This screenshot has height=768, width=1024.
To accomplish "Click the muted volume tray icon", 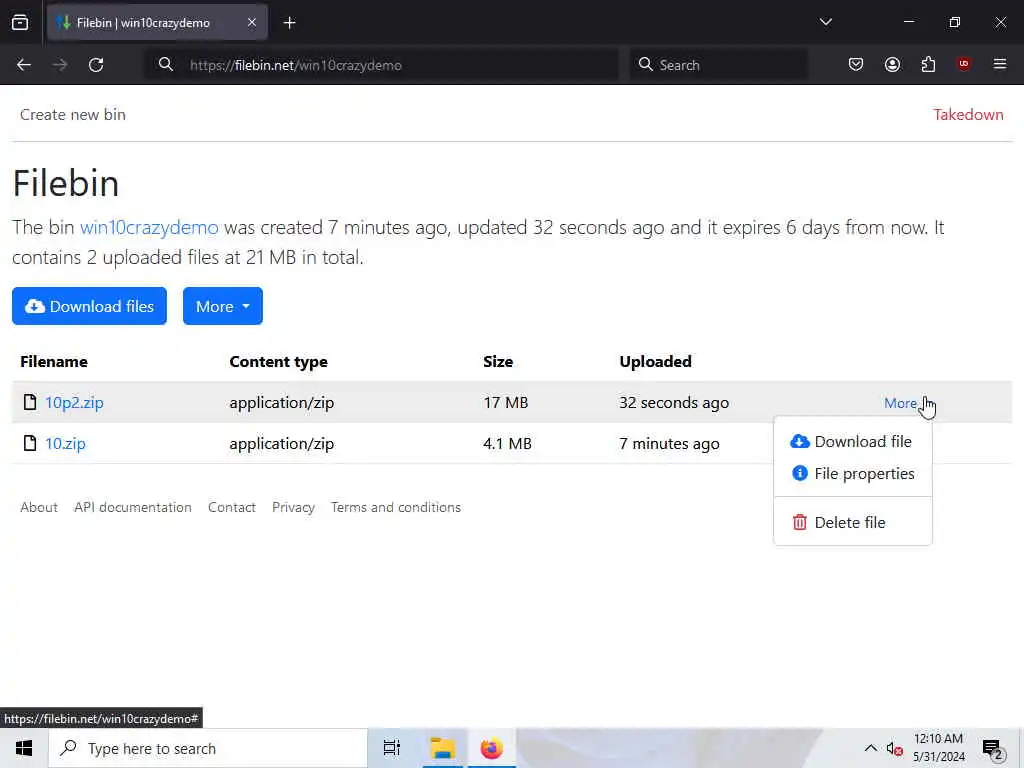I will tap(894, 748).
